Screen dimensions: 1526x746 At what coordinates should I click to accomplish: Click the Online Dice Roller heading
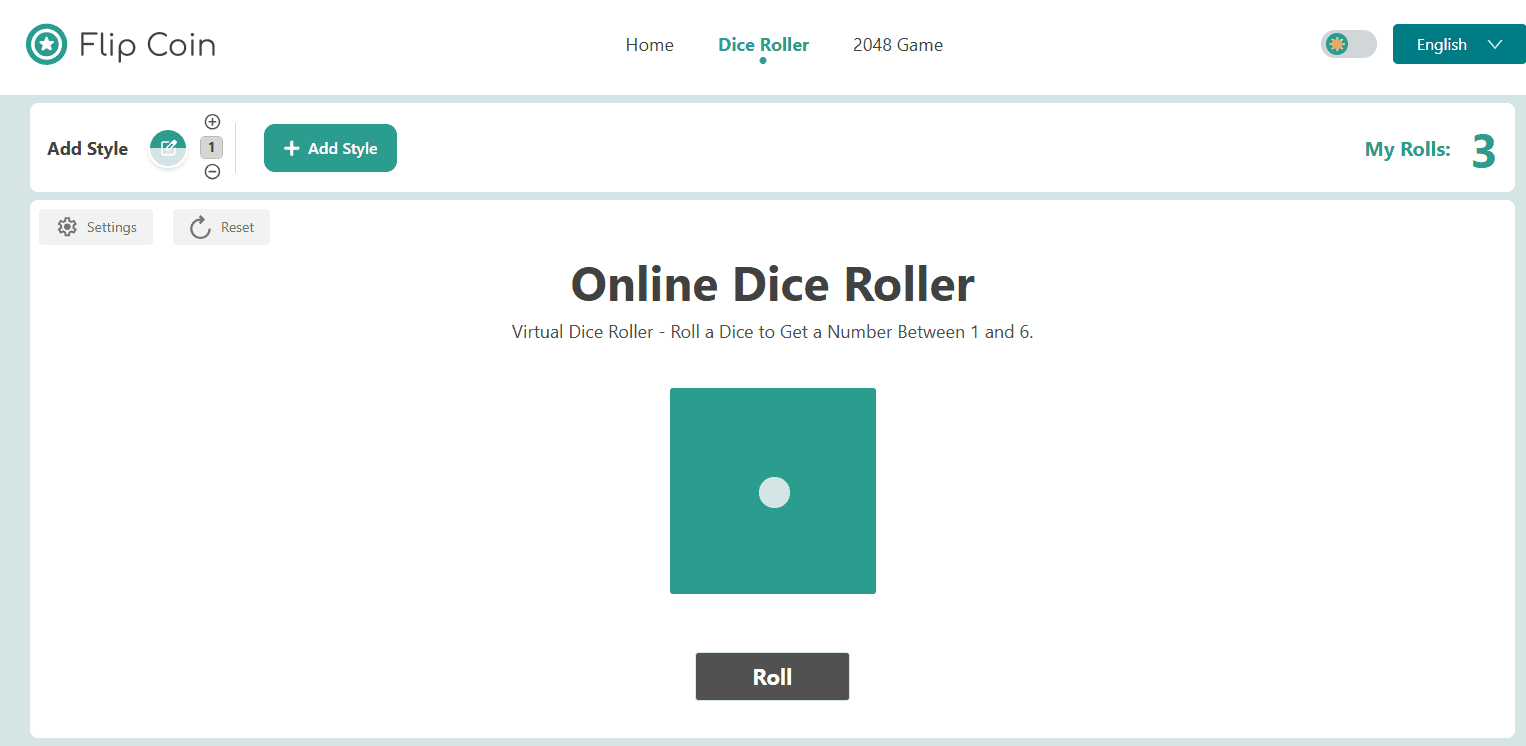[773, 284]
